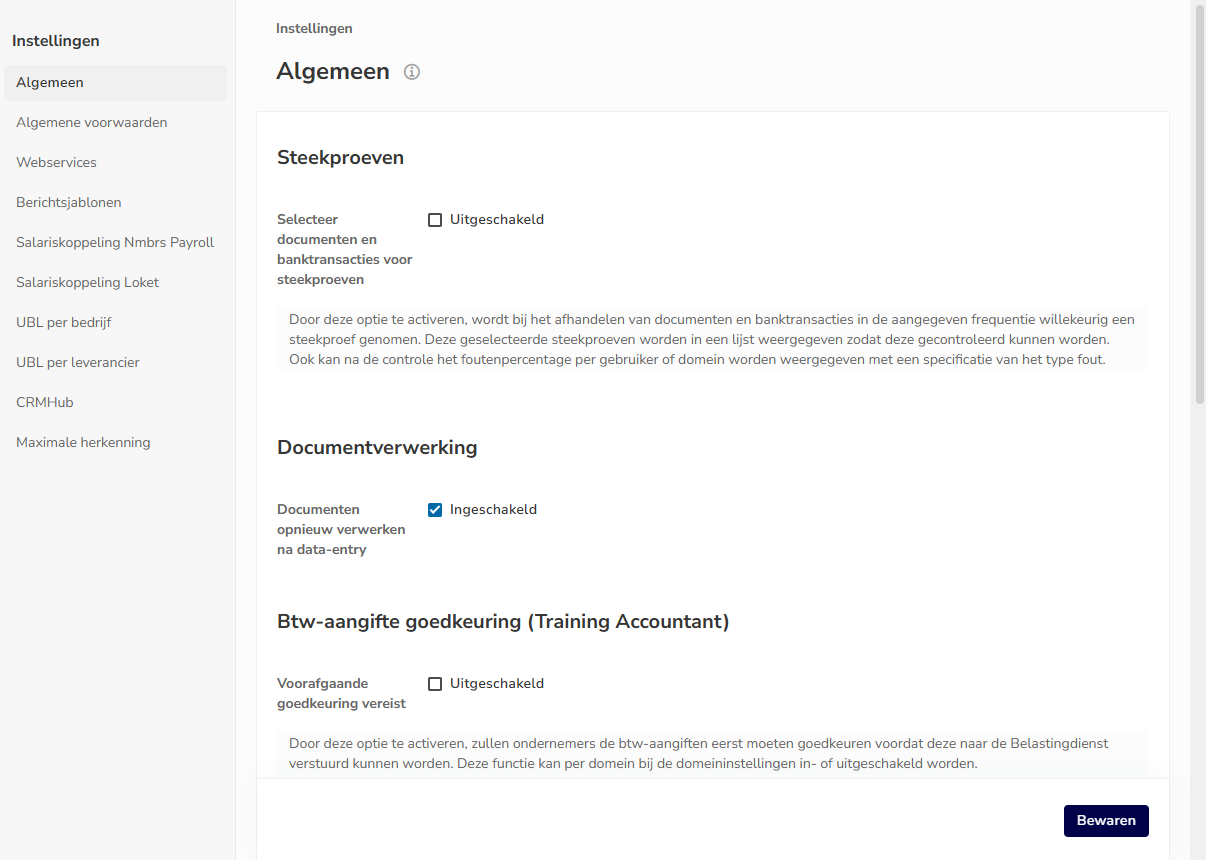Click the Uitgeschakeld label under Btw-aangifte goedkeuring
1206x860 pixels.
click(x=497, y=684)
